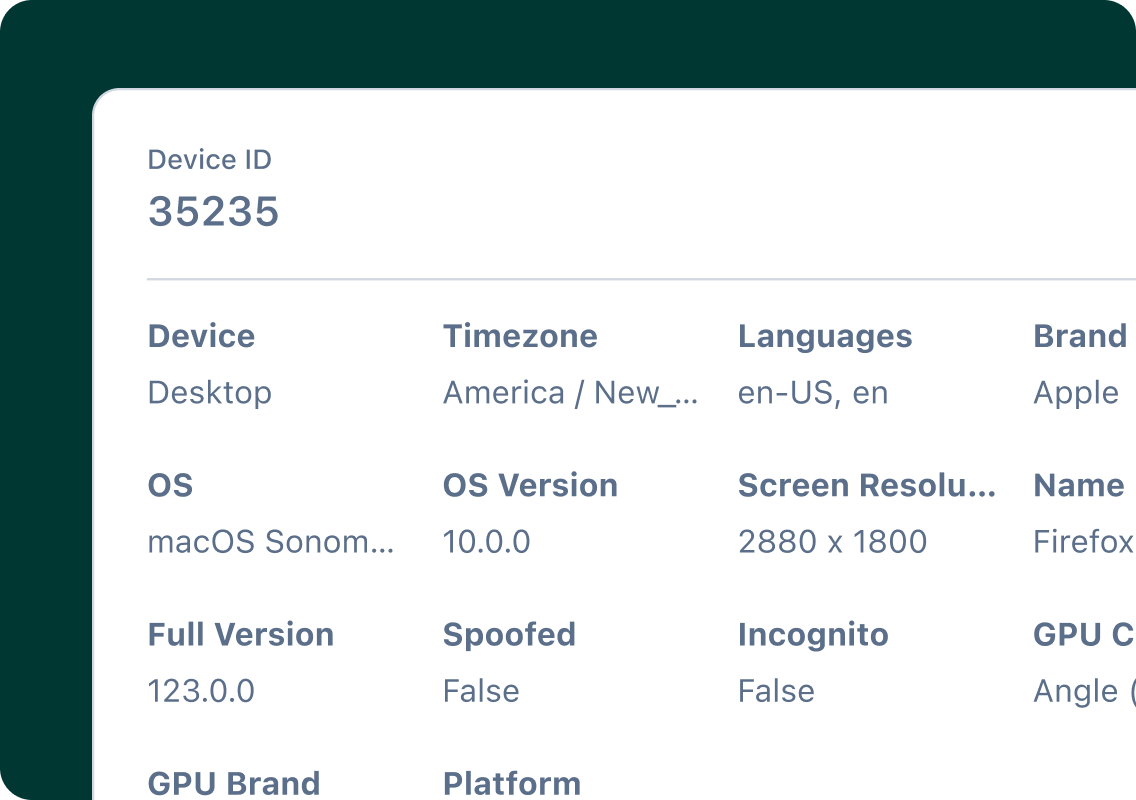This screenshot has height=800, width=1136.
Task: Select the truncated macOS Sonom... value
Action: click(270, 542)
